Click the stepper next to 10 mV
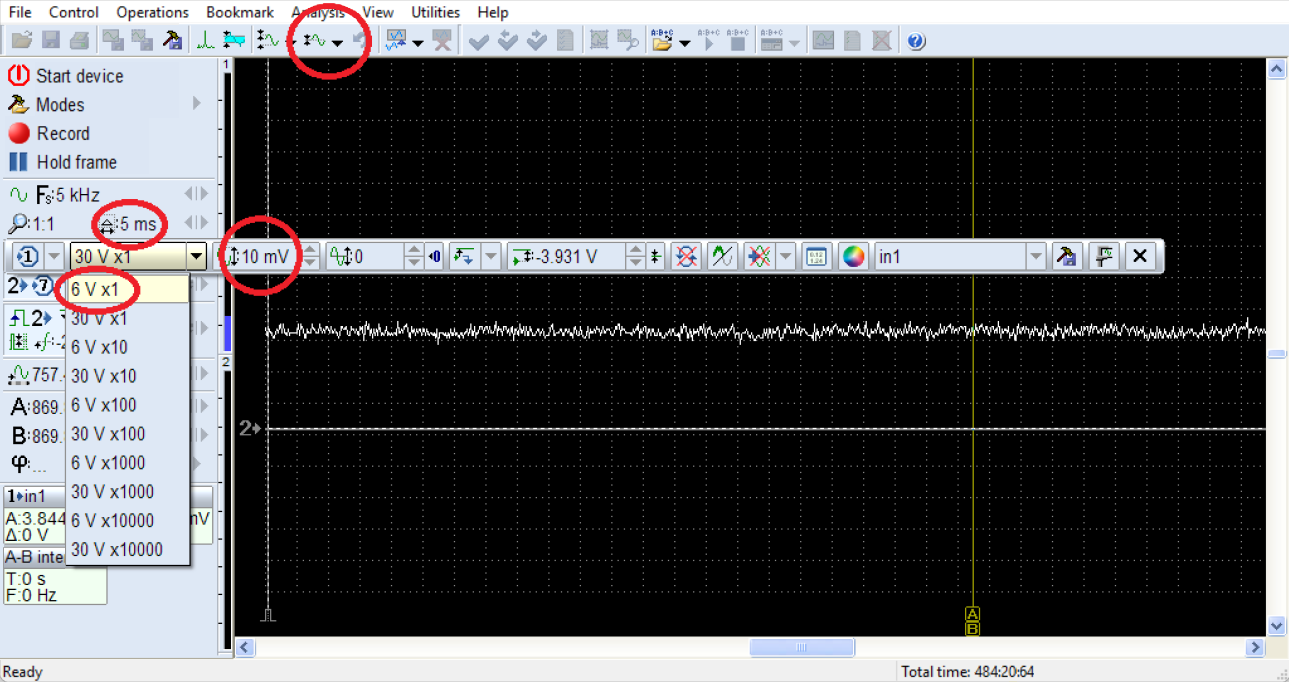This screenshot has height=682, width=1289. pyautogui.click(x=310, y=257)
